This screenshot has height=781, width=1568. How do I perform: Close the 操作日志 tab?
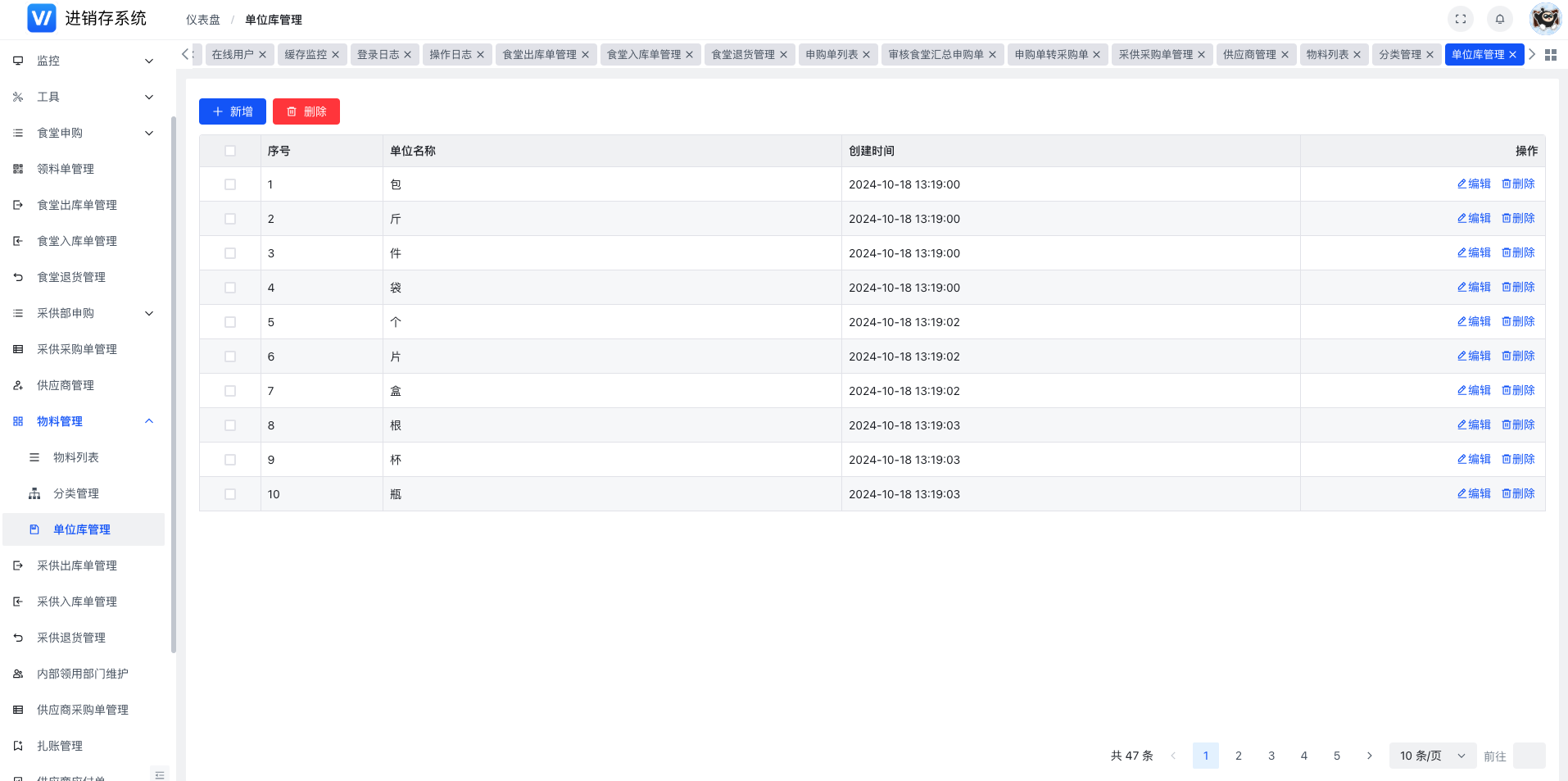coord(480,55)
